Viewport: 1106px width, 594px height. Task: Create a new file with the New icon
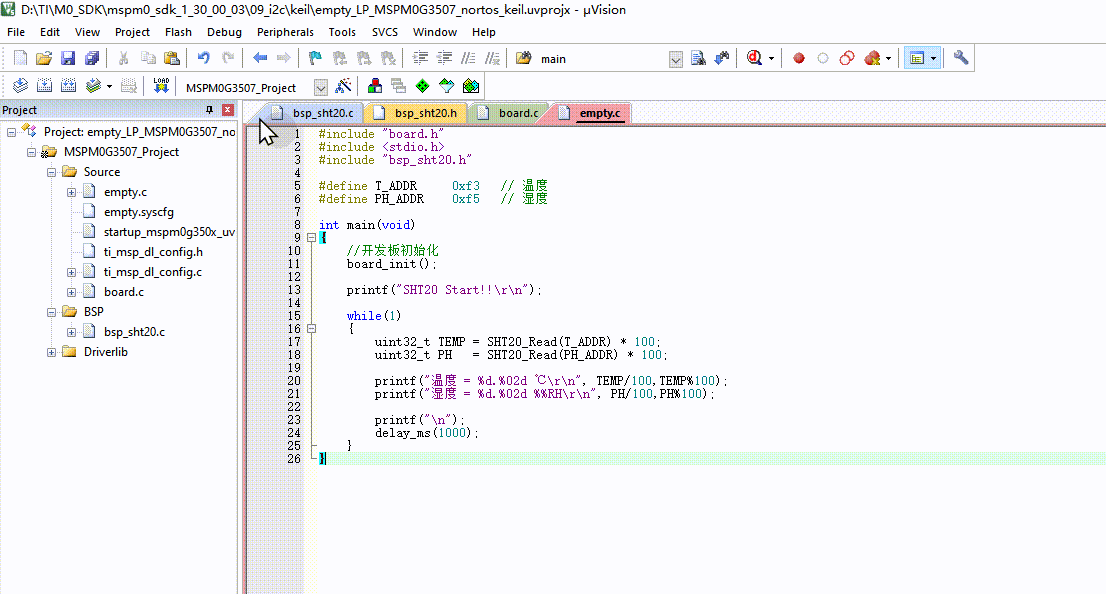(x=20, y=59)
